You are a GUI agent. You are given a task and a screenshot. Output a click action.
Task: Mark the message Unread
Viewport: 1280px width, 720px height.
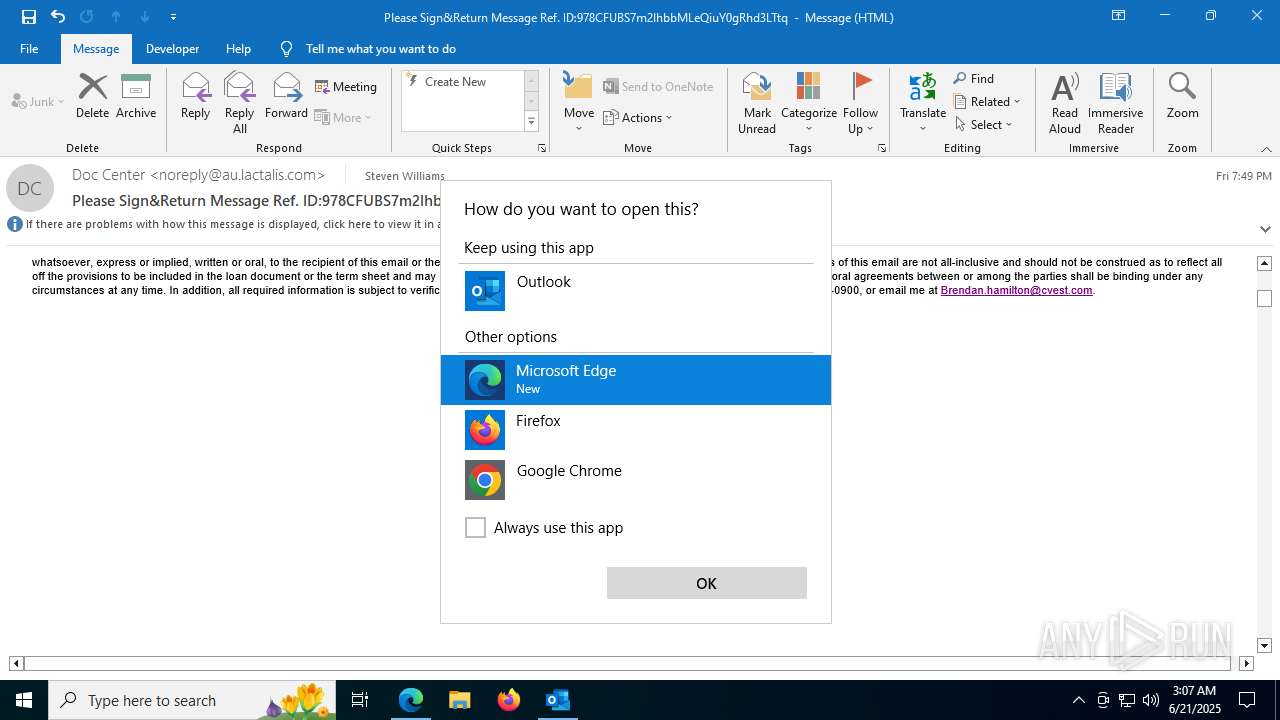click(x=757, y=103)
